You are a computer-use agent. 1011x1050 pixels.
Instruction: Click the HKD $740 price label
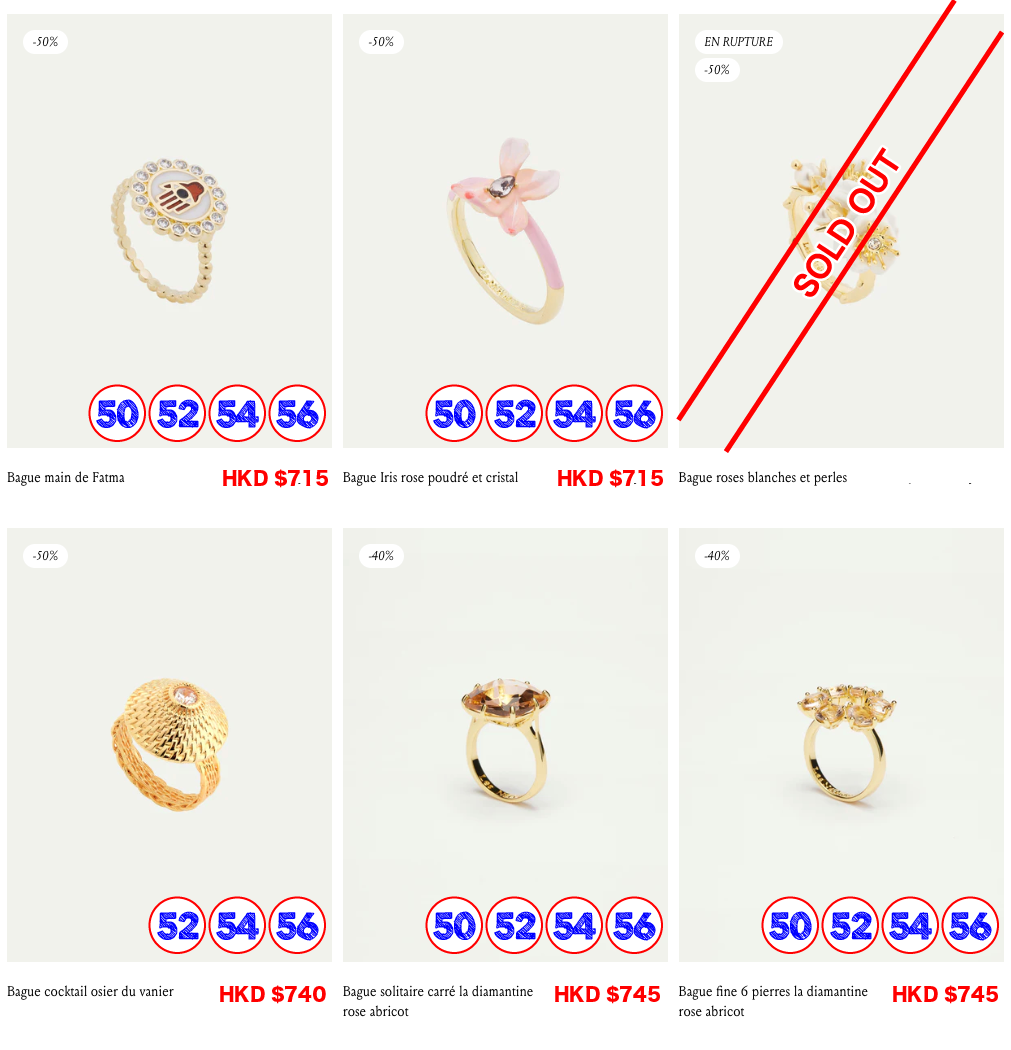tap(273, 994)
